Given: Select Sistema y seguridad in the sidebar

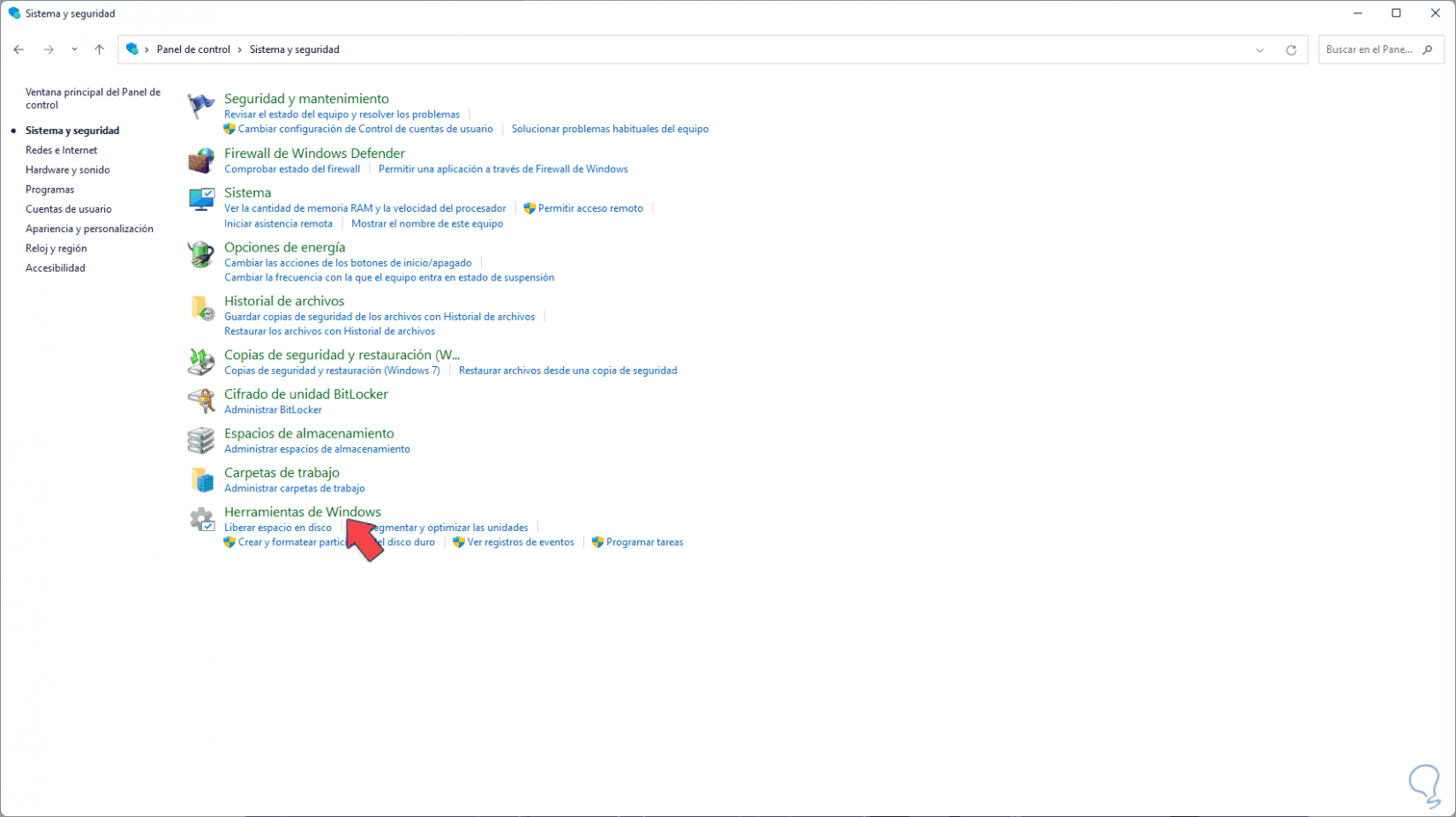Looking at the screenshot, I should 72,131.
